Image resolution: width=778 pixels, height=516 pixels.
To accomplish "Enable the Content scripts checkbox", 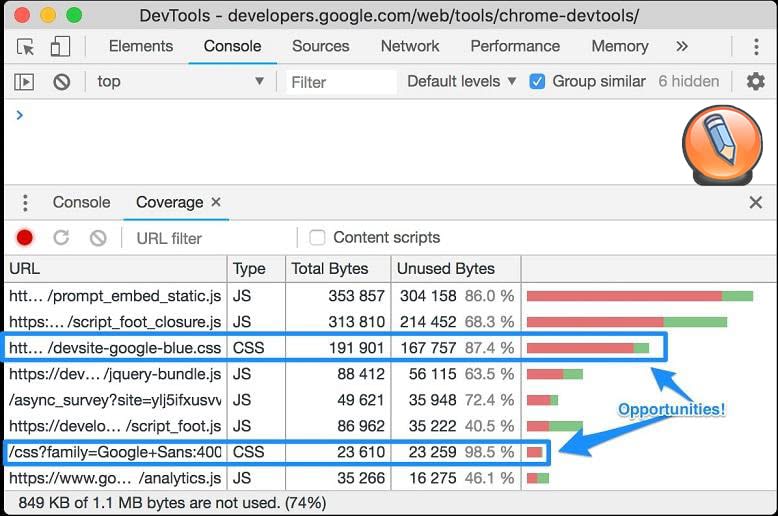I will [x=317, y=238].
